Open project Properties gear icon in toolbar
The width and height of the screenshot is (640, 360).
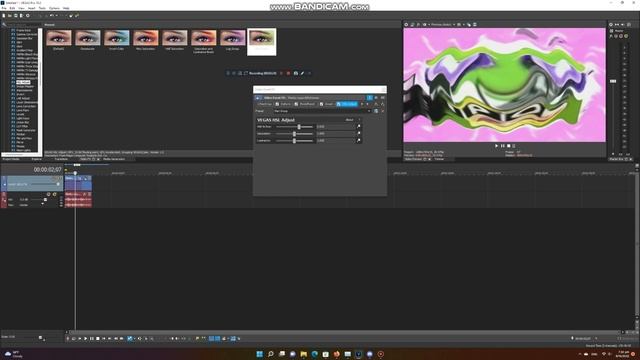[x=28, y=16]
